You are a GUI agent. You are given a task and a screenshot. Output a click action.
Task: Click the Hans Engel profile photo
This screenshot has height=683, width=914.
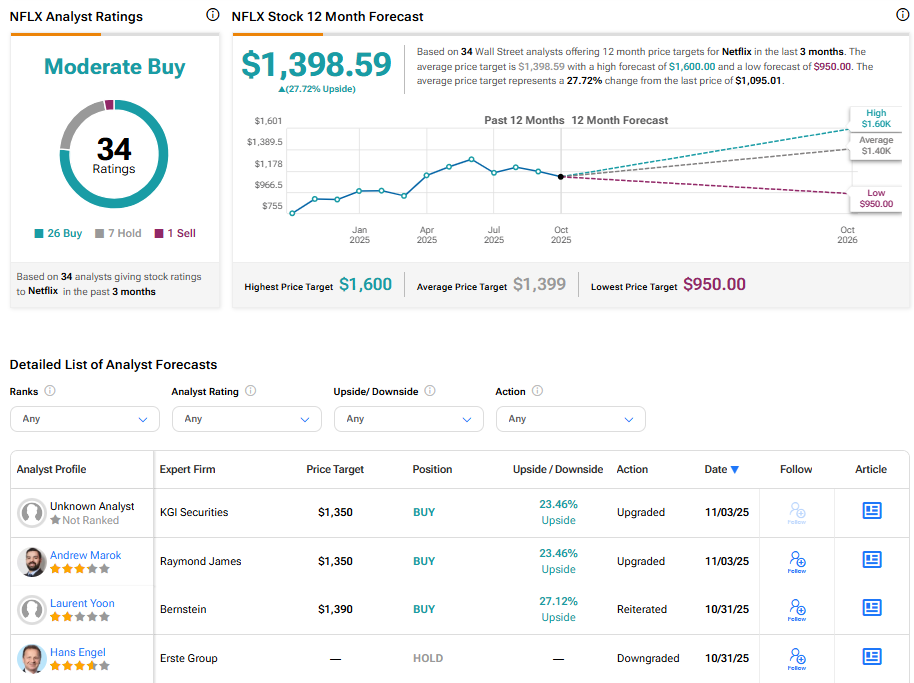[x=32, y=658]
